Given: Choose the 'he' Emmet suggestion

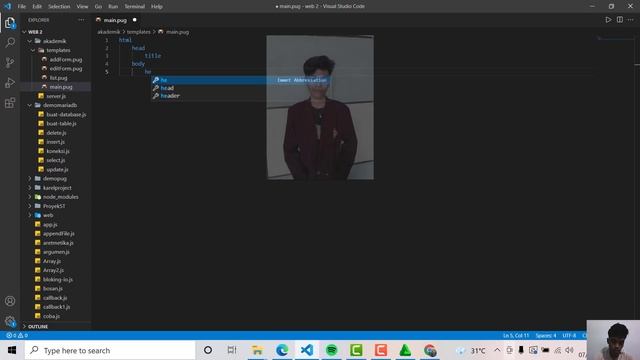Looking at the screenshot, I should 241,80.
